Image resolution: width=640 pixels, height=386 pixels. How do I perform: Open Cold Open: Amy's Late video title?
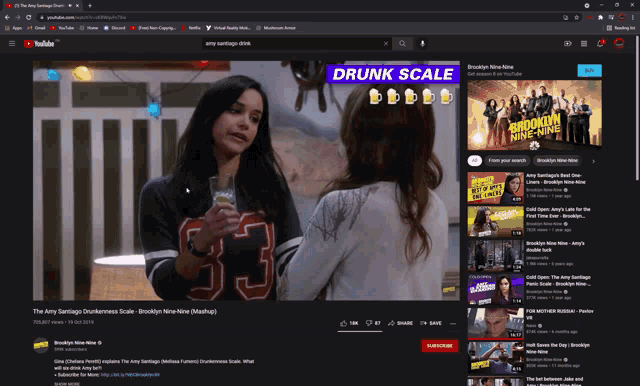coord(558,213)
